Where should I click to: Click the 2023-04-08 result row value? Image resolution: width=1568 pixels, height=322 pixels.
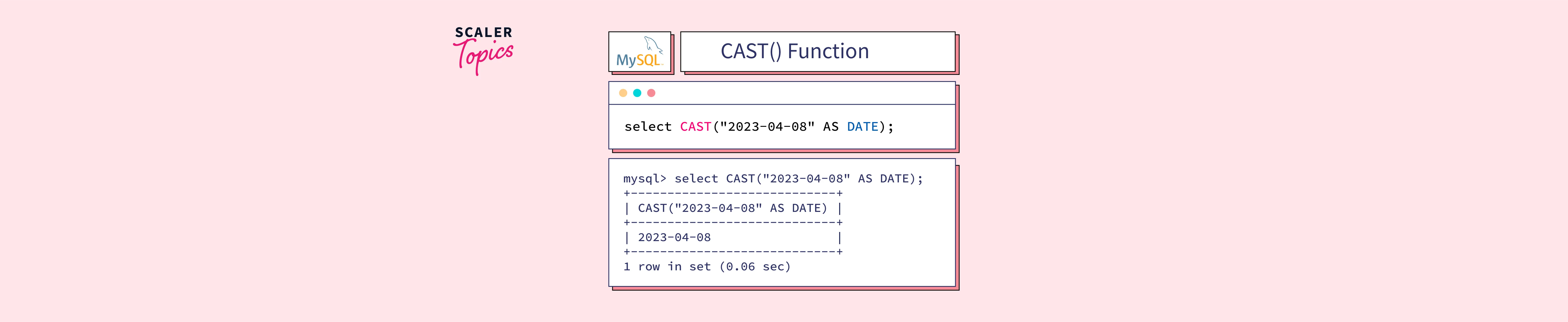tap(674, 237)
